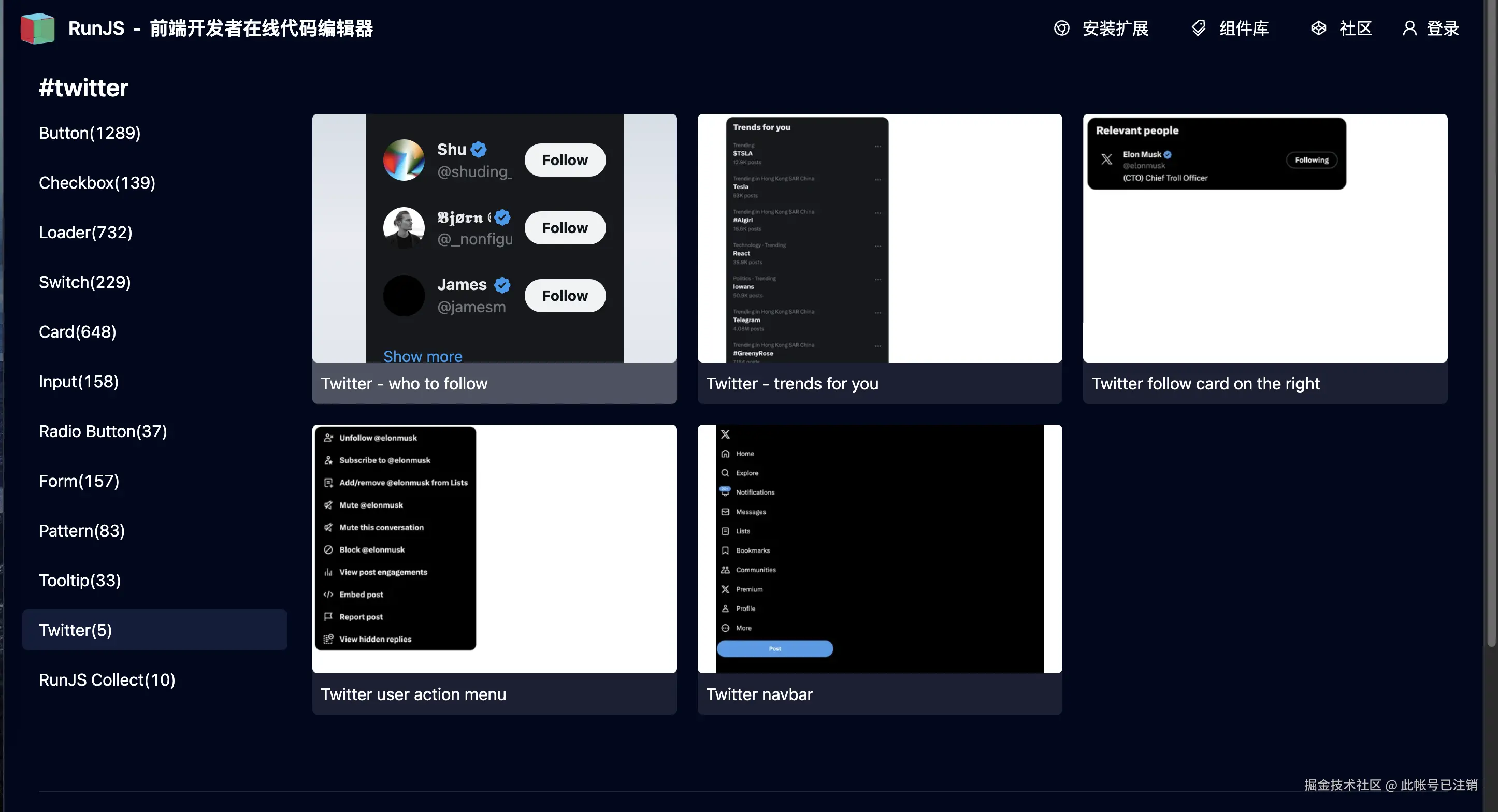Open 'Twitter follow card on the right' title

(x=1205, y=384)
